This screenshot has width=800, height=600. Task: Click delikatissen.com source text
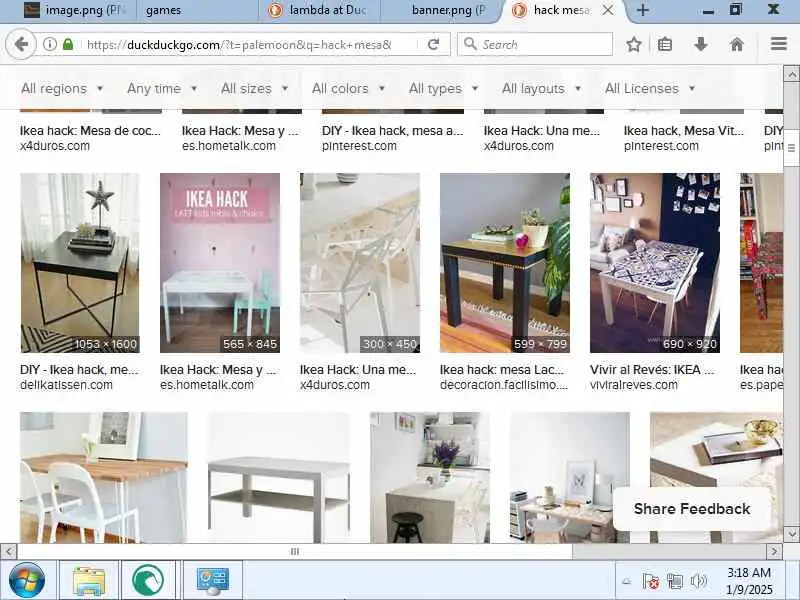(66, 385)
